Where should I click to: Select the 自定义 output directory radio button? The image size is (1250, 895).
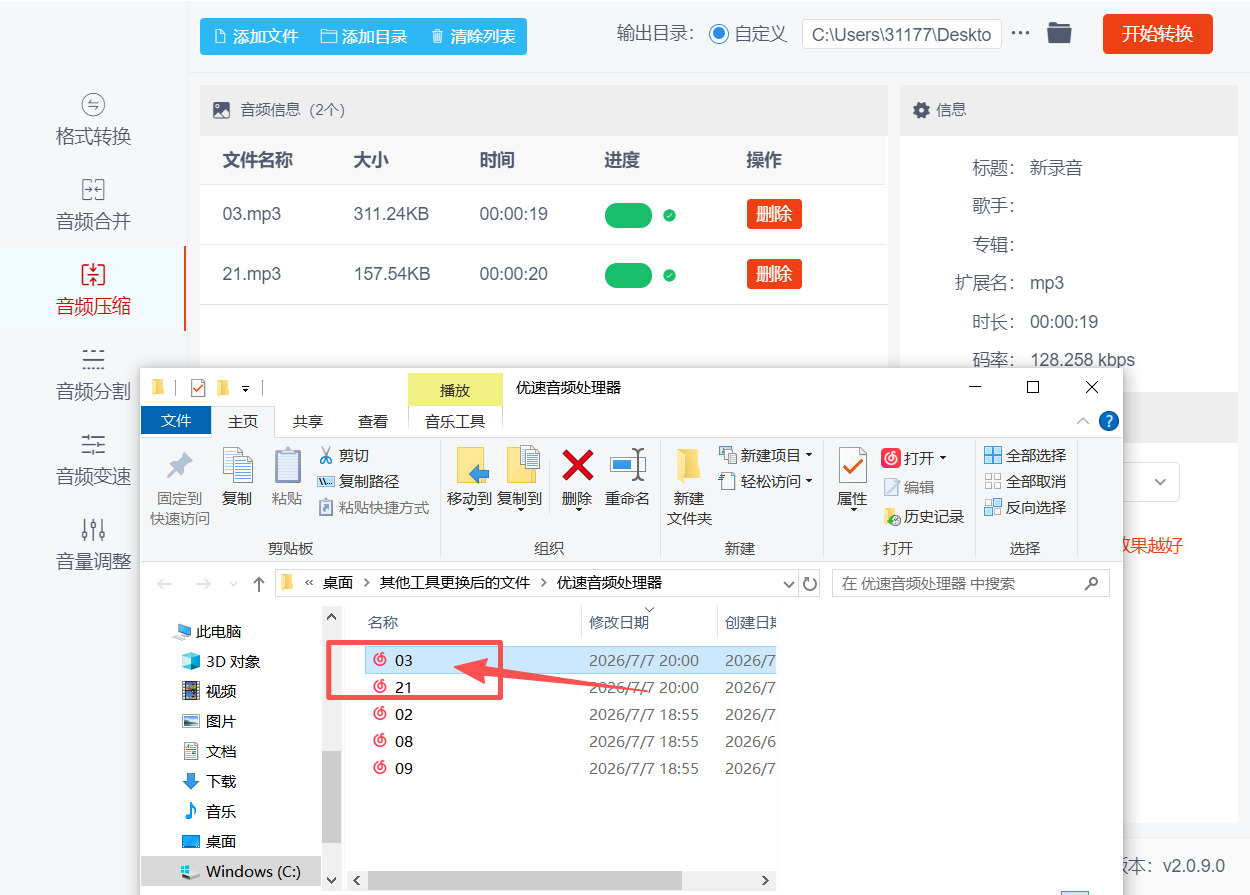718,34
